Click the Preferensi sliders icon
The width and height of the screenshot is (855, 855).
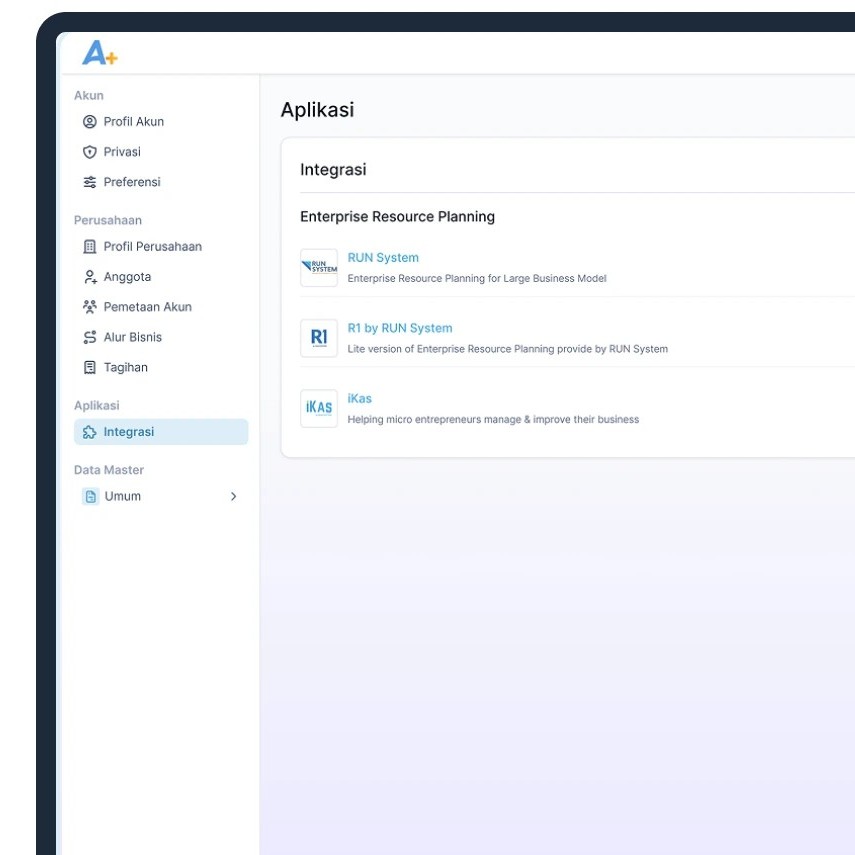(x=90, y=182)
